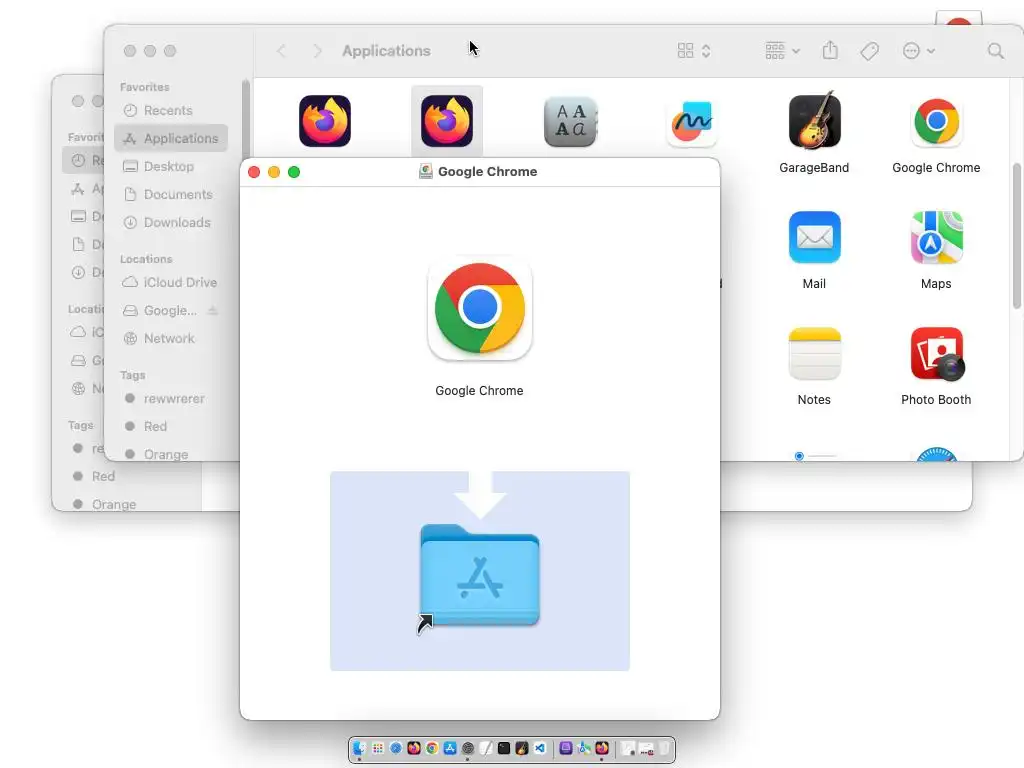Click the vertical scrollbar of the Applications window
Image resolution: width=1024 pixels, height=768 pixels.
point(1016,235)
